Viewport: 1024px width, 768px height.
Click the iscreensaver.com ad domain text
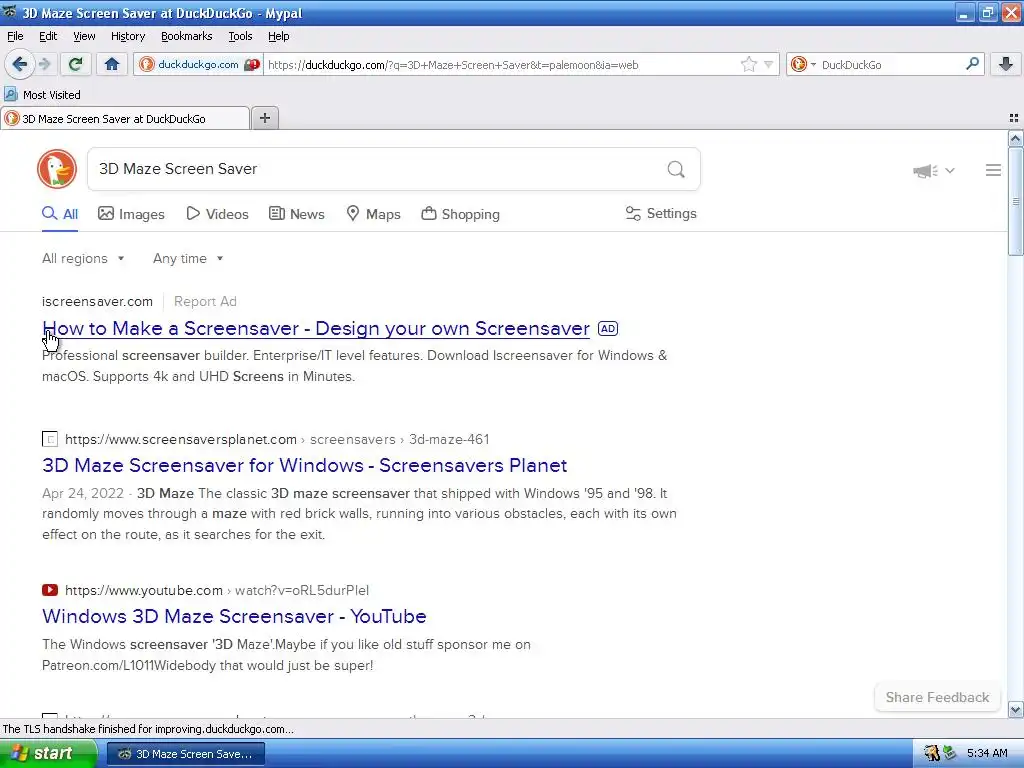(97, 302)
